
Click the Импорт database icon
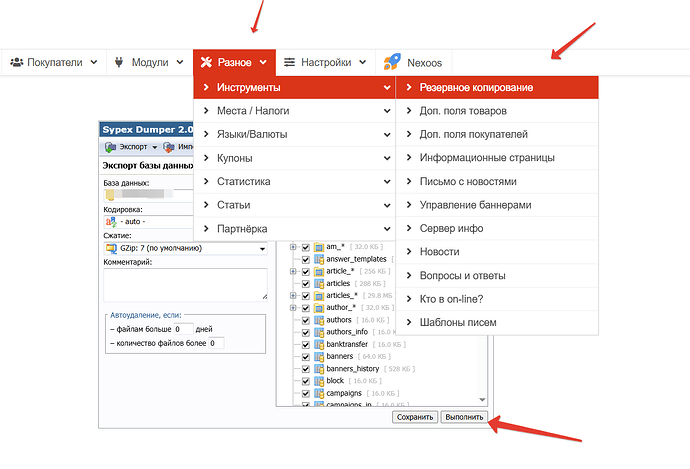(x=169, y=147)
